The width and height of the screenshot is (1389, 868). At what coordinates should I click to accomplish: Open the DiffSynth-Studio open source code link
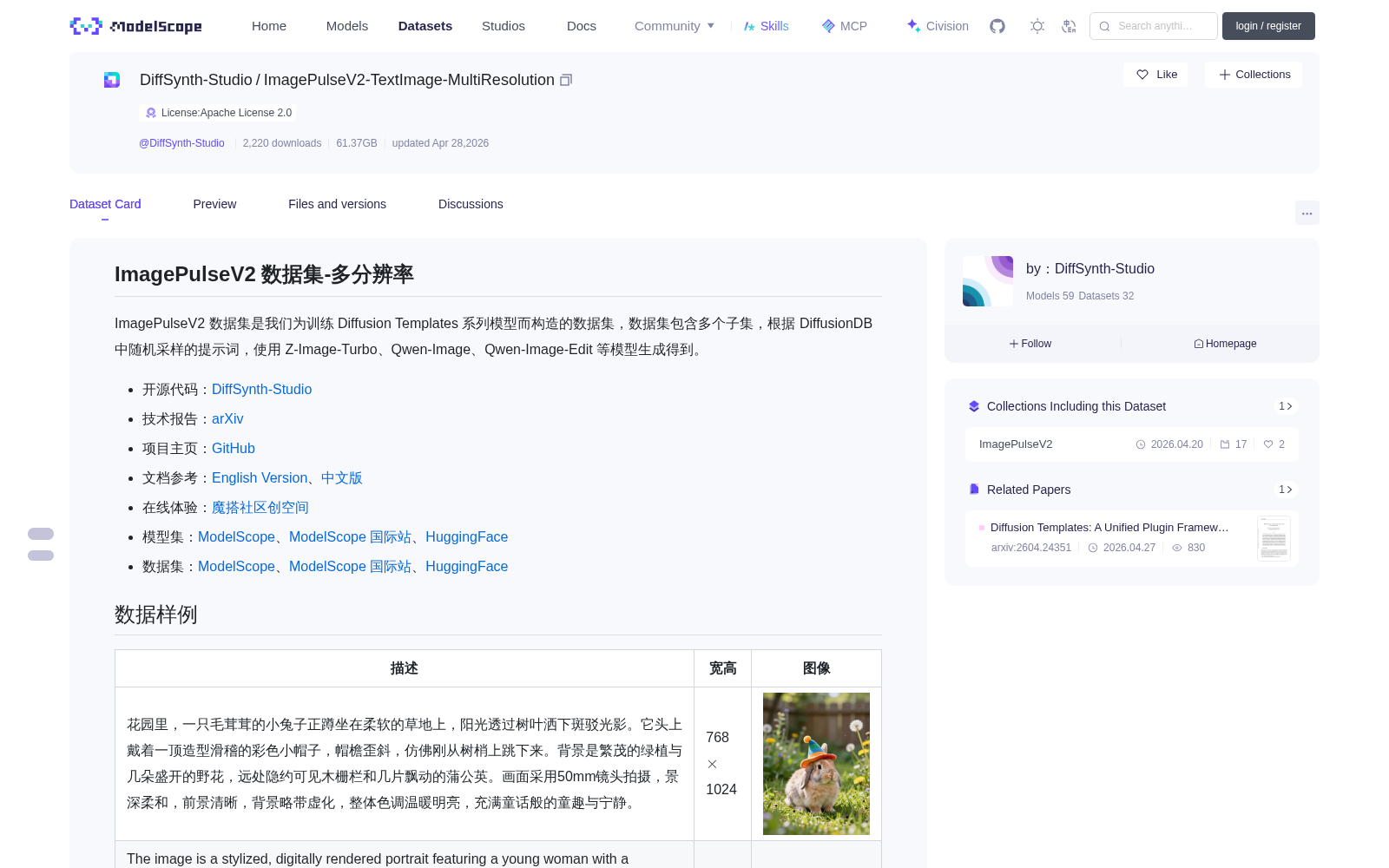click(x=261, y=390)
